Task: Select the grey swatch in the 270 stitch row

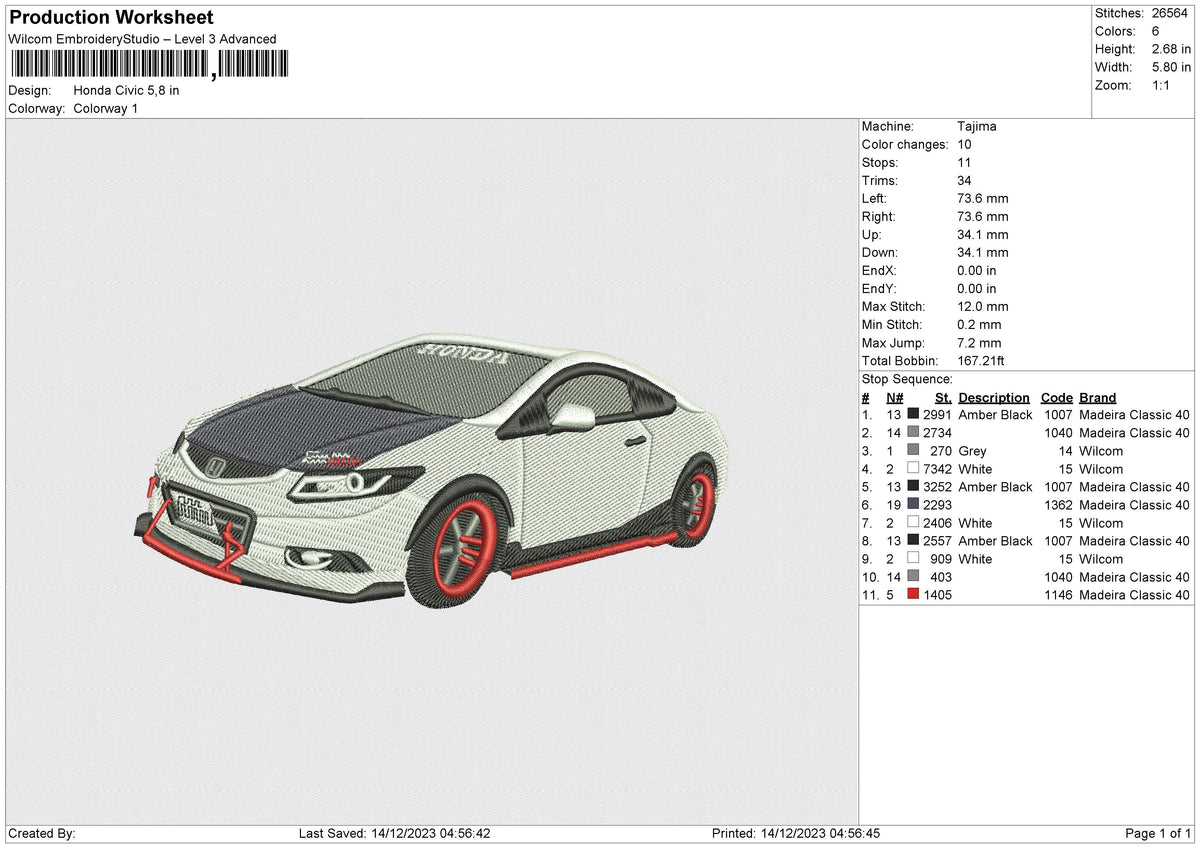Action: 913,451
